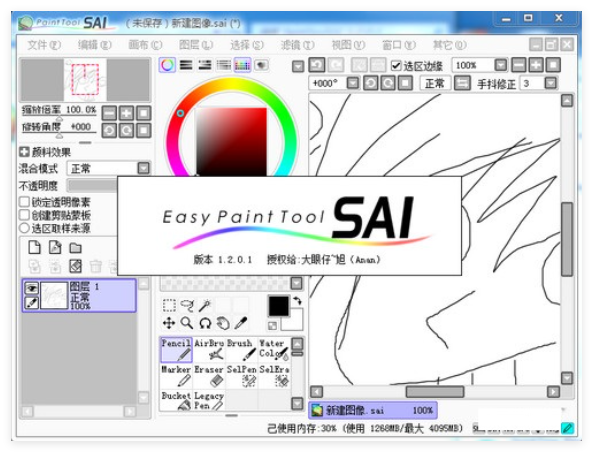Select the Water Color tool
593x452 pixels.
click(274, 350)
